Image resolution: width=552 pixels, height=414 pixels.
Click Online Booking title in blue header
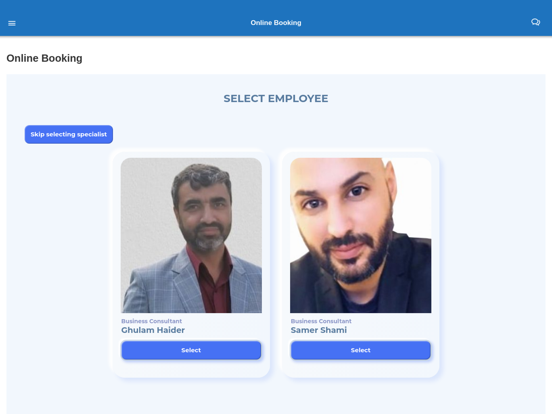tap(276, 23)
